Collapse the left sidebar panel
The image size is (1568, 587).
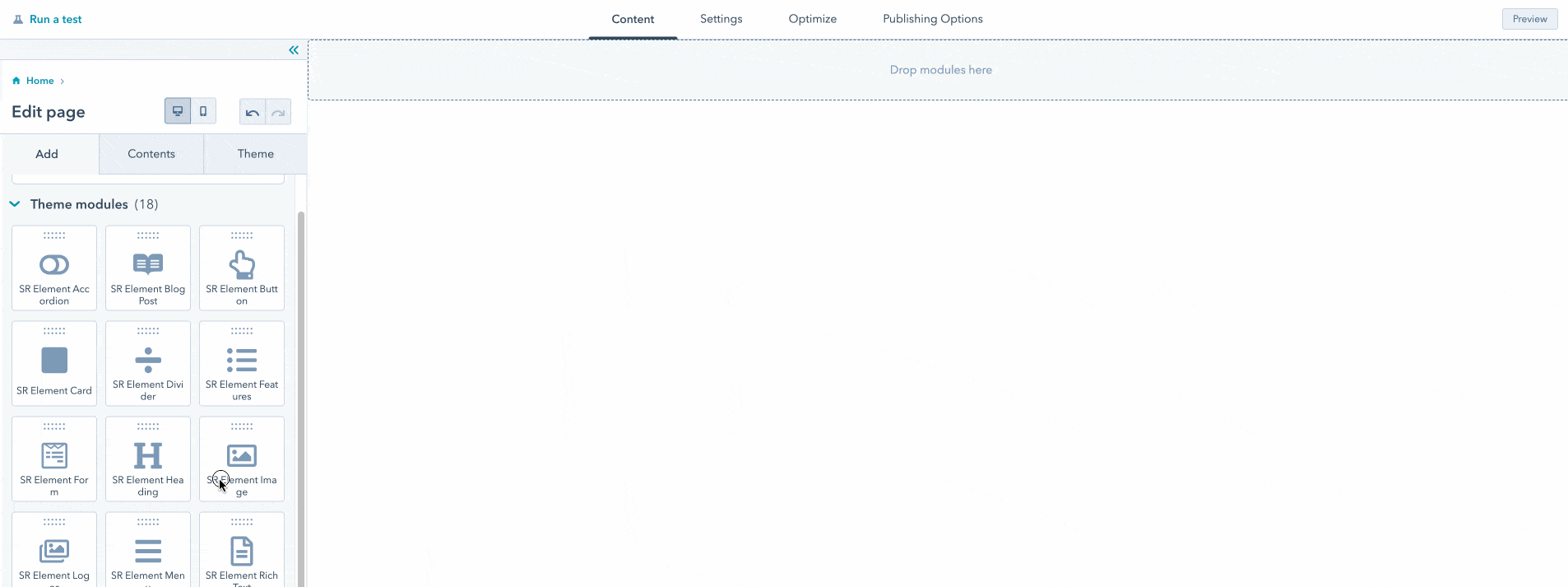click(x=294, y=50)
